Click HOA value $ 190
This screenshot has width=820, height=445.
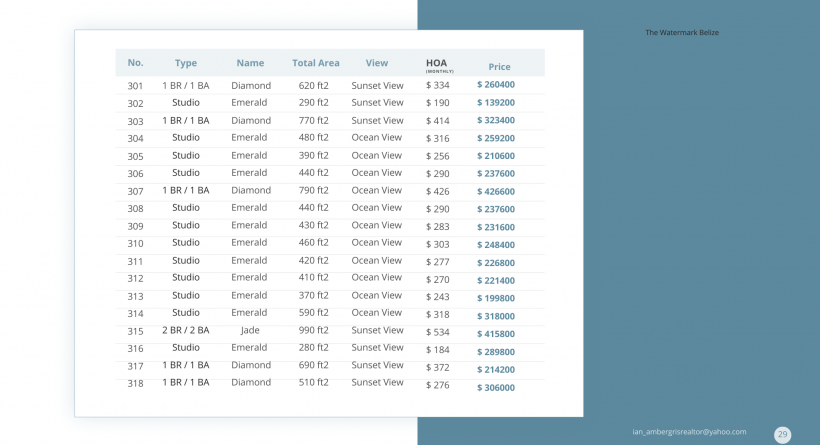438,103
